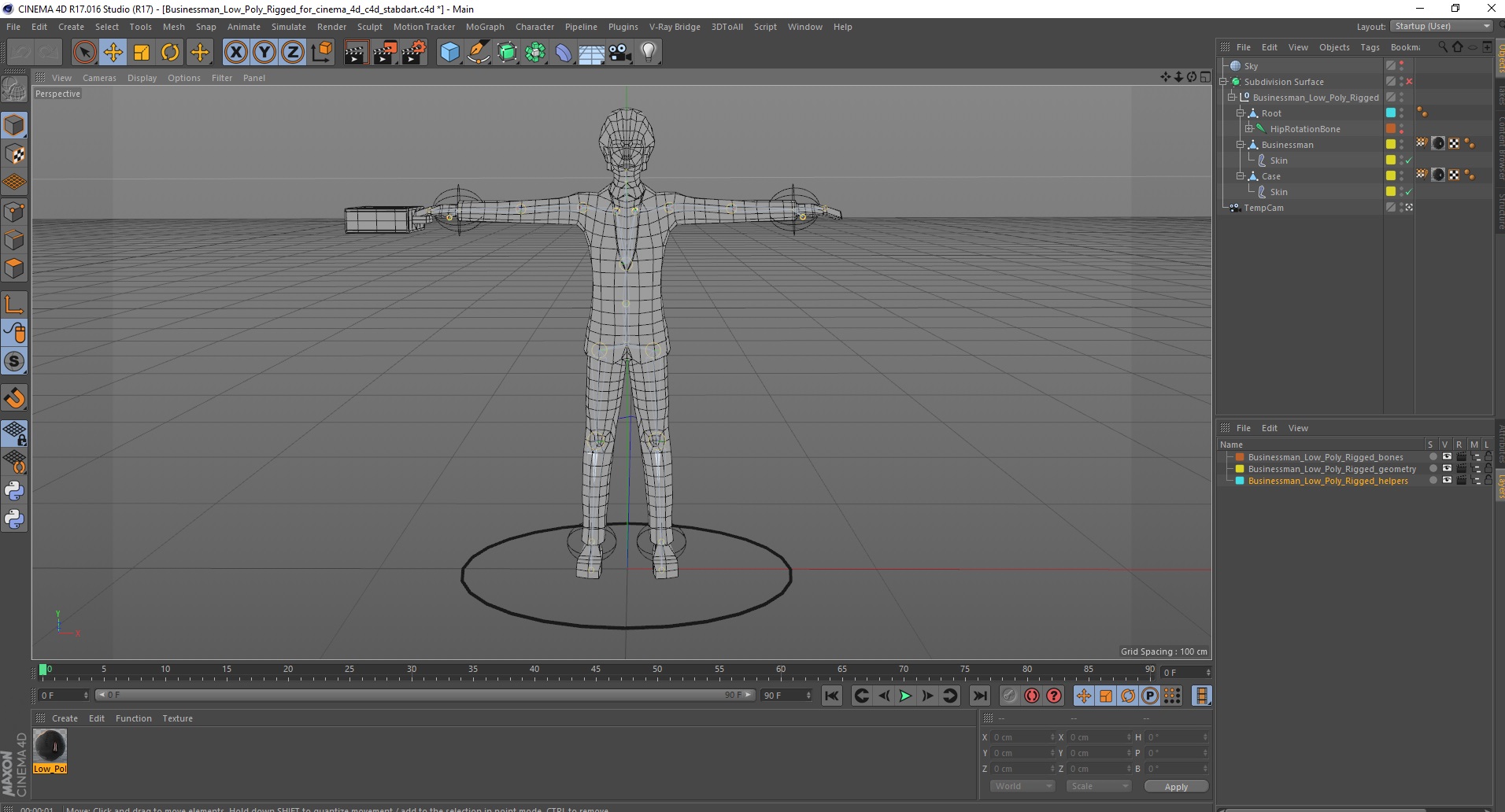Select the TempCam object
1505x812 pixels.
click(x=1263, y=208)
